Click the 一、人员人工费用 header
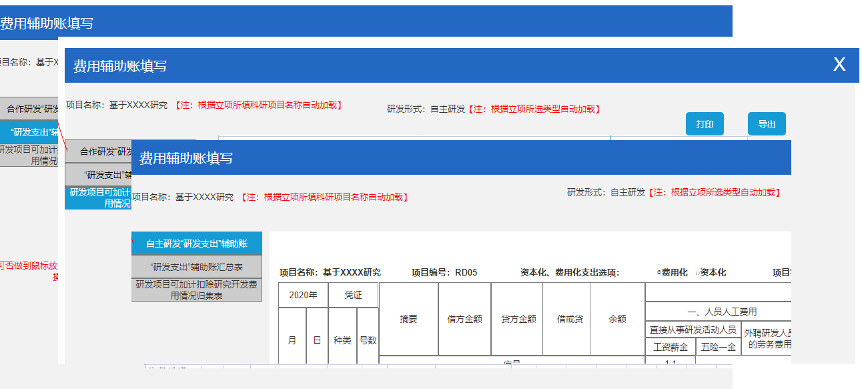 [x=719, y=312]
